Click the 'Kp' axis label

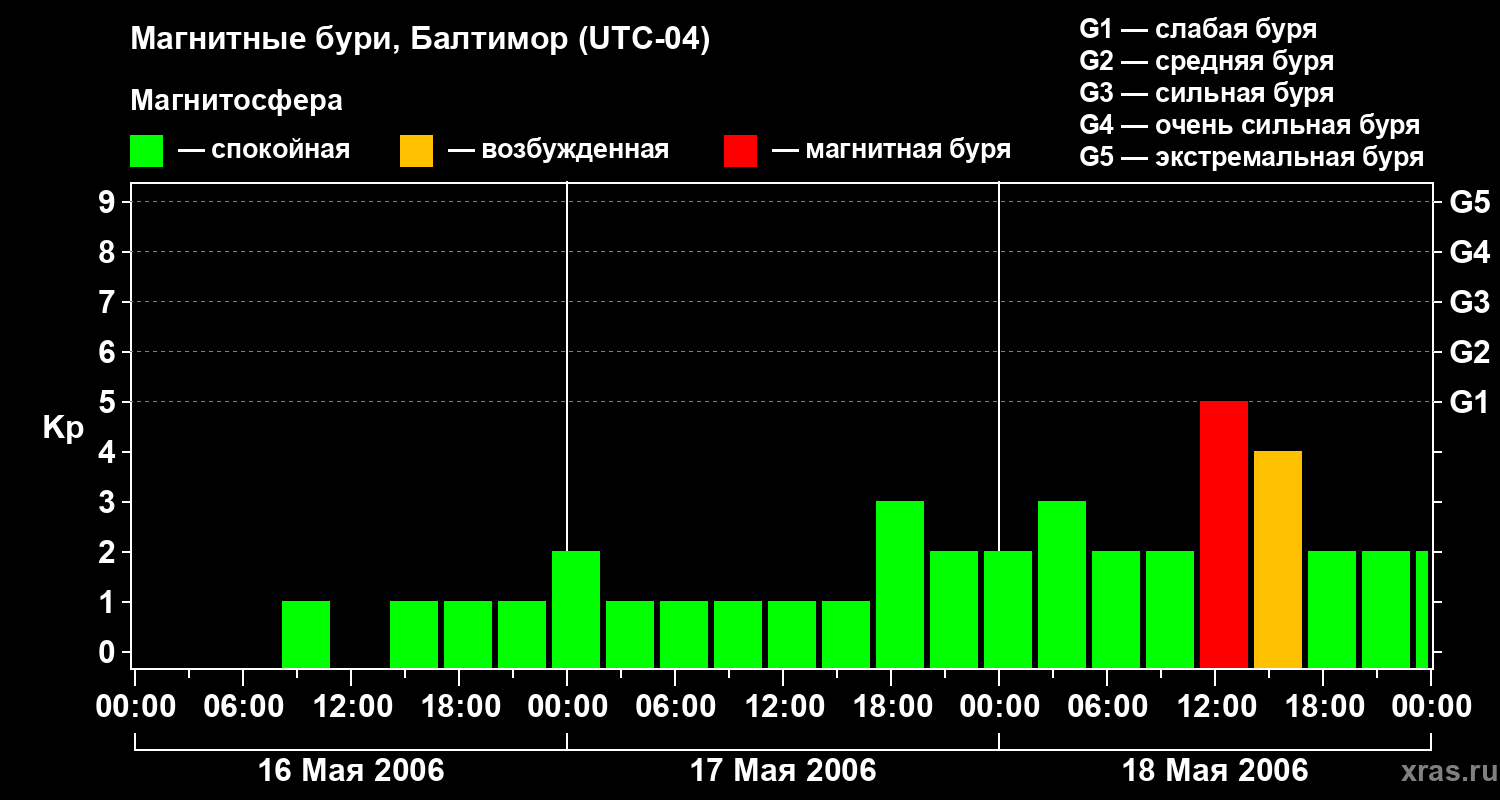64,428
